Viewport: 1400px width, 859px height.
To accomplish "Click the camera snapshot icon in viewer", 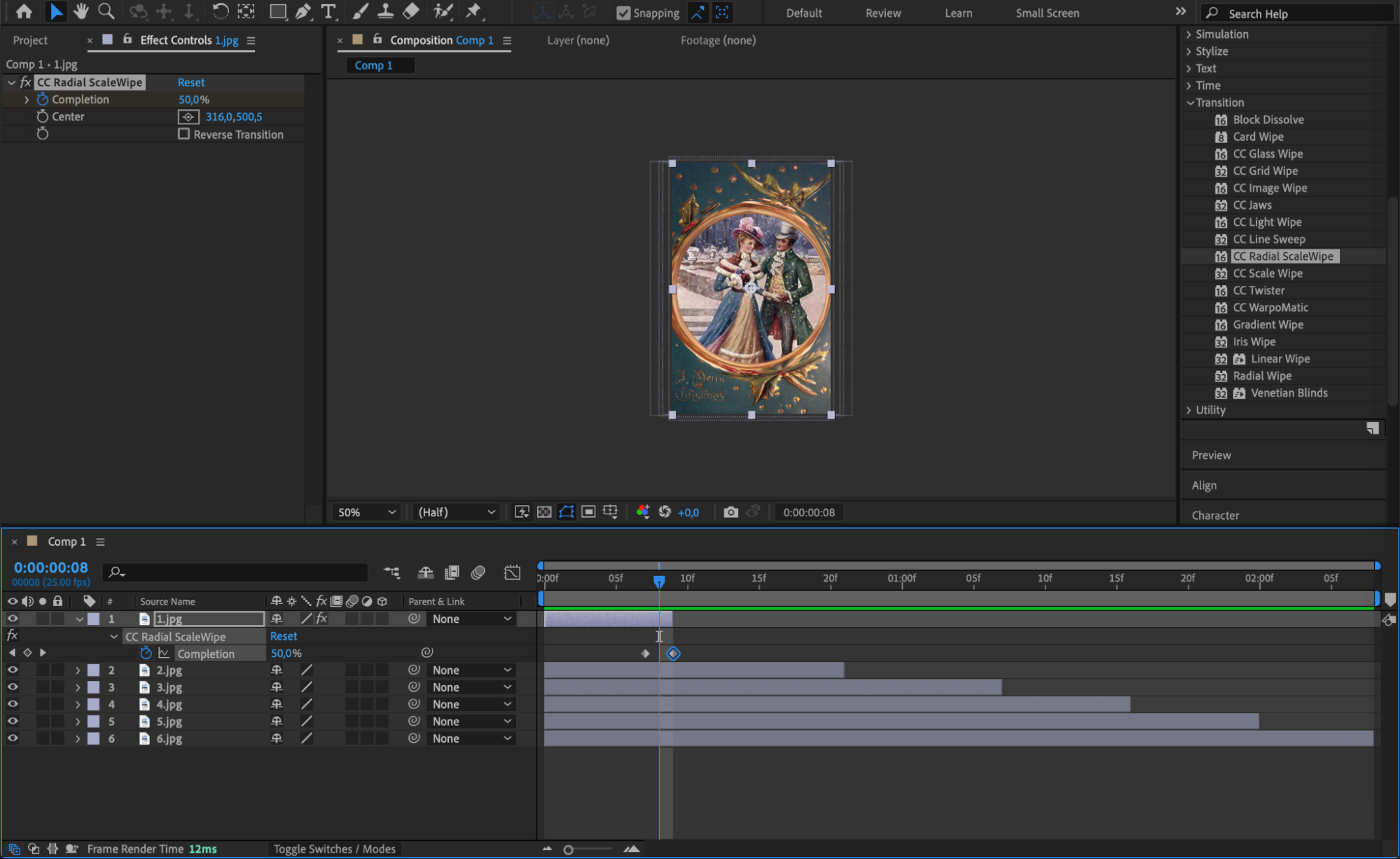I will pyautogui.click(x=730, y=512).
